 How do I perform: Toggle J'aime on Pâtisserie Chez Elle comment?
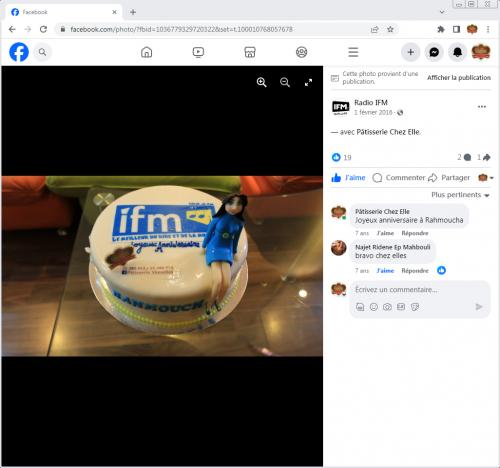(385, 233)
